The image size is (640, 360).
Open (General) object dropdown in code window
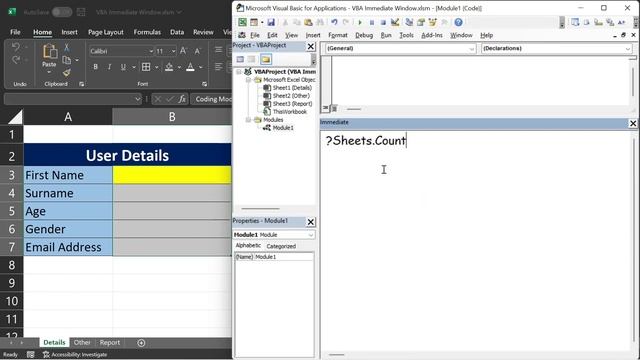point(471,49)
